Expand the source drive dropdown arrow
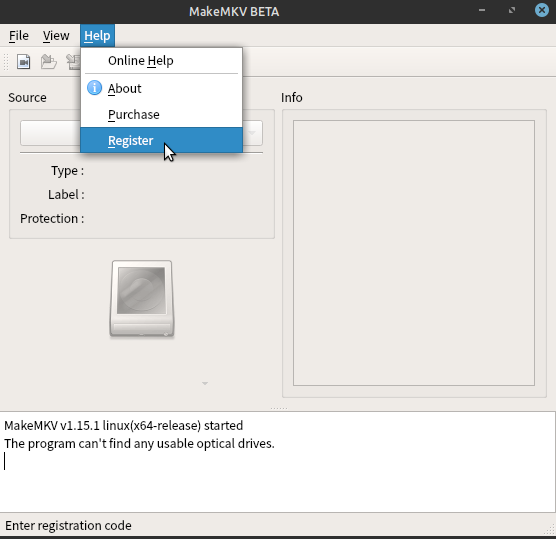 tap(252, 133)
